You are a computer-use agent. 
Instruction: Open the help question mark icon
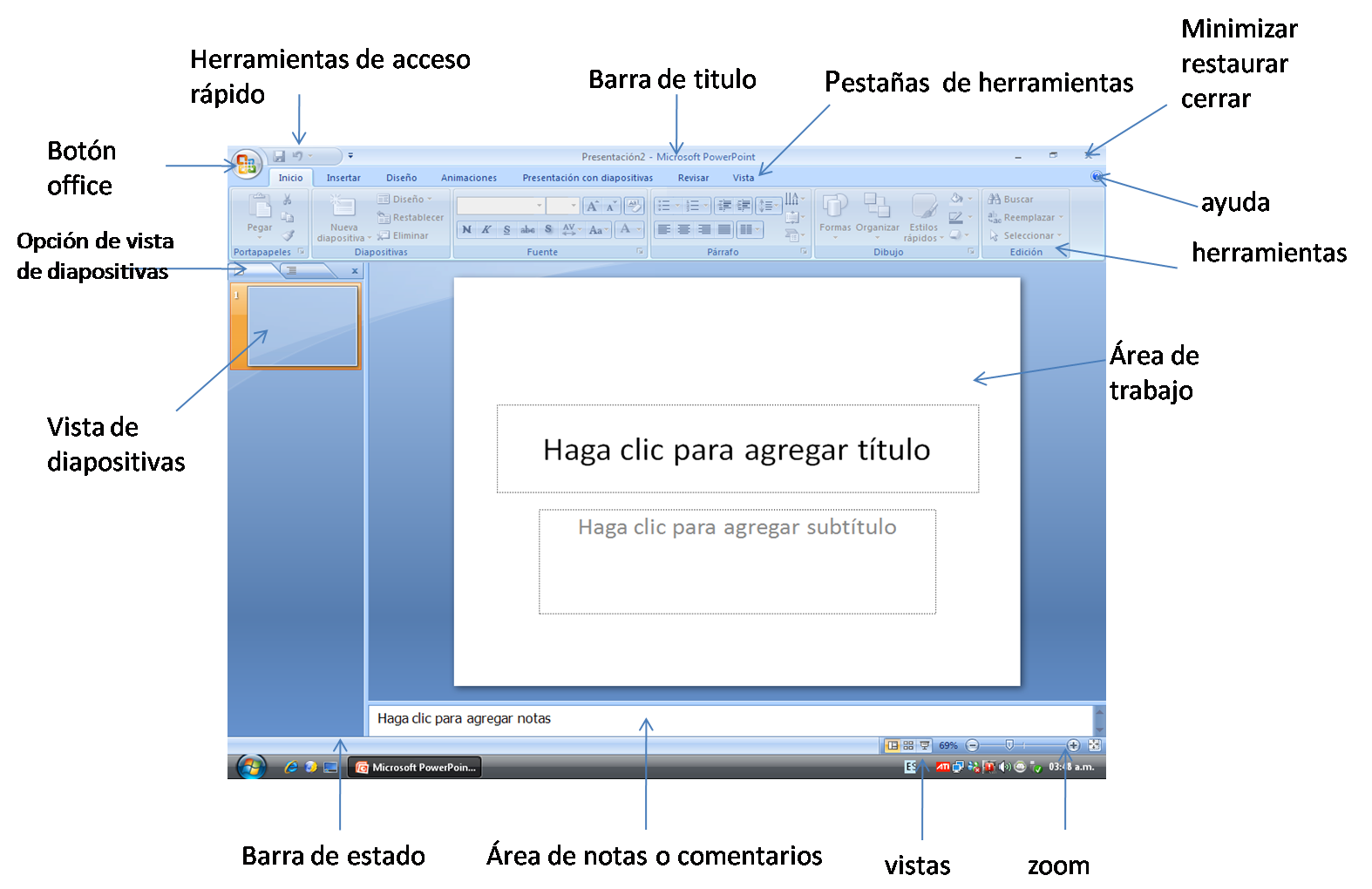(x=1096, y=177)
